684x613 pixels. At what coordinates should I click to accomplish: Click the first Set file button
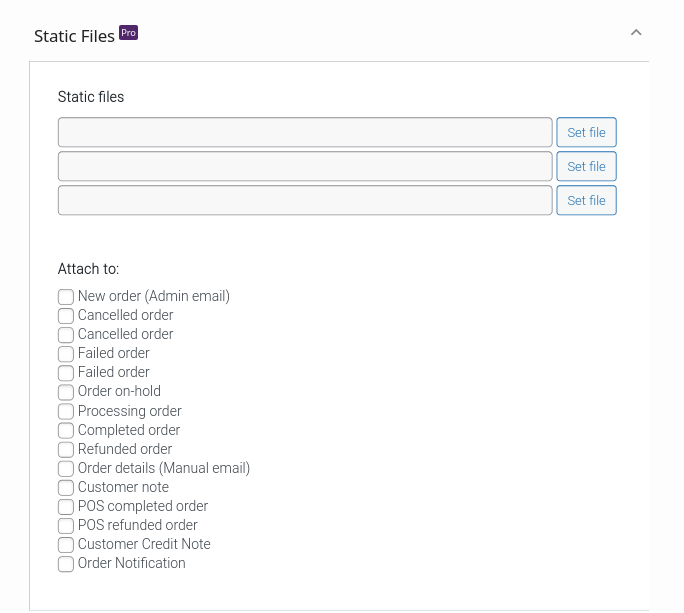click(586, 132)
